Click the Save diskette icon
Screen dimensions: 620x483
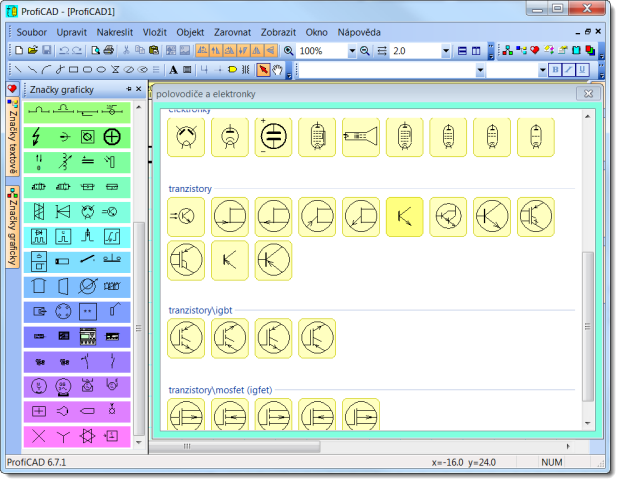pyautogui.click(x=47, y=51)
